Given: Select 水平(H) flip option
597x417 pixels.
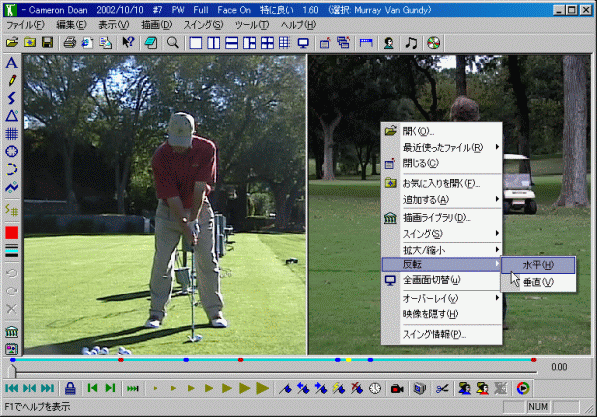Looking at the screenshot, I should point(538,265).
